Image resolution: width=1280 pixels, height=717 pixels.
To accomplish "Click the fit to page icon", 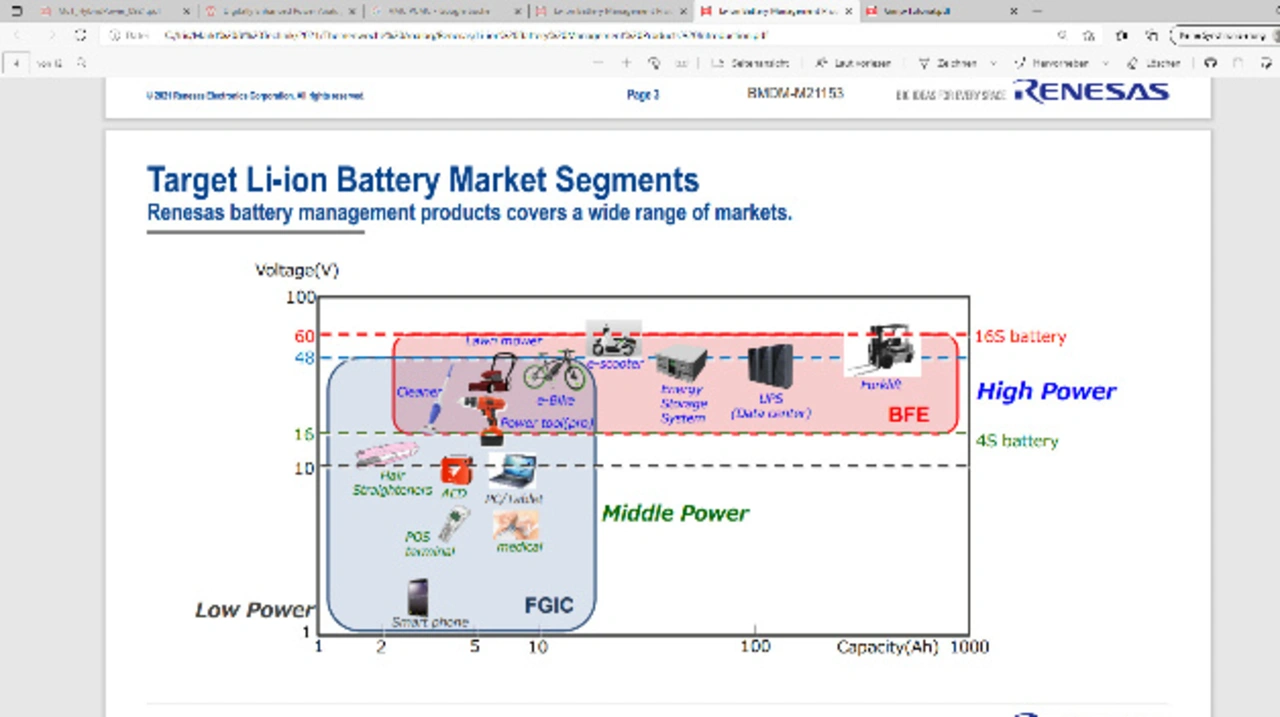I will coord(682,63).
